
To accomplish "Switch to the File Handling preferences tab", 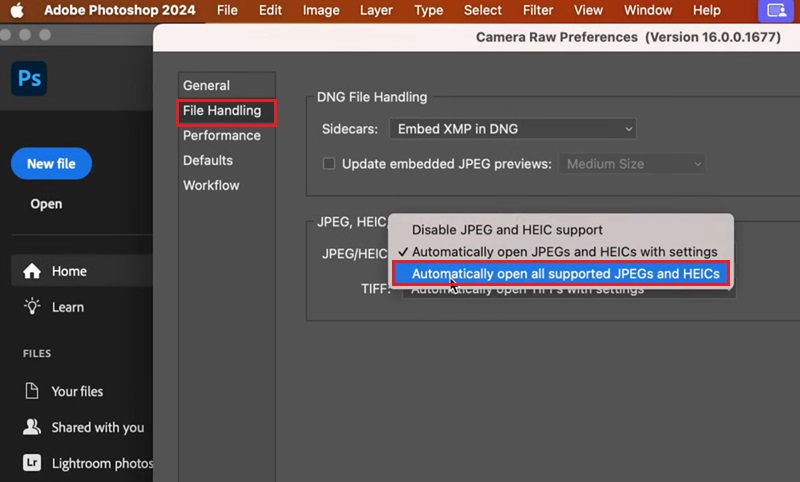I will tap(227, 111).
